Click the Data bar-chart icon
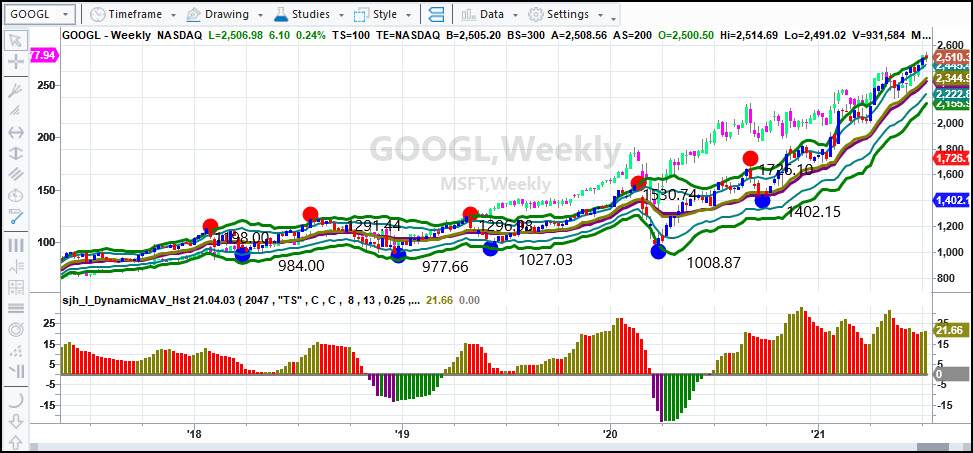Viewport: 973px width, 453px height. 469,14
